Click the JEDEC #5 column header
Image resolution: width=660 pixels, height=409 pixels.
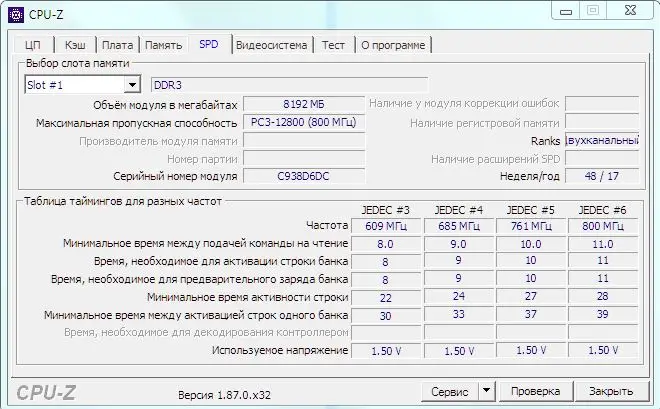coord(531,210)
